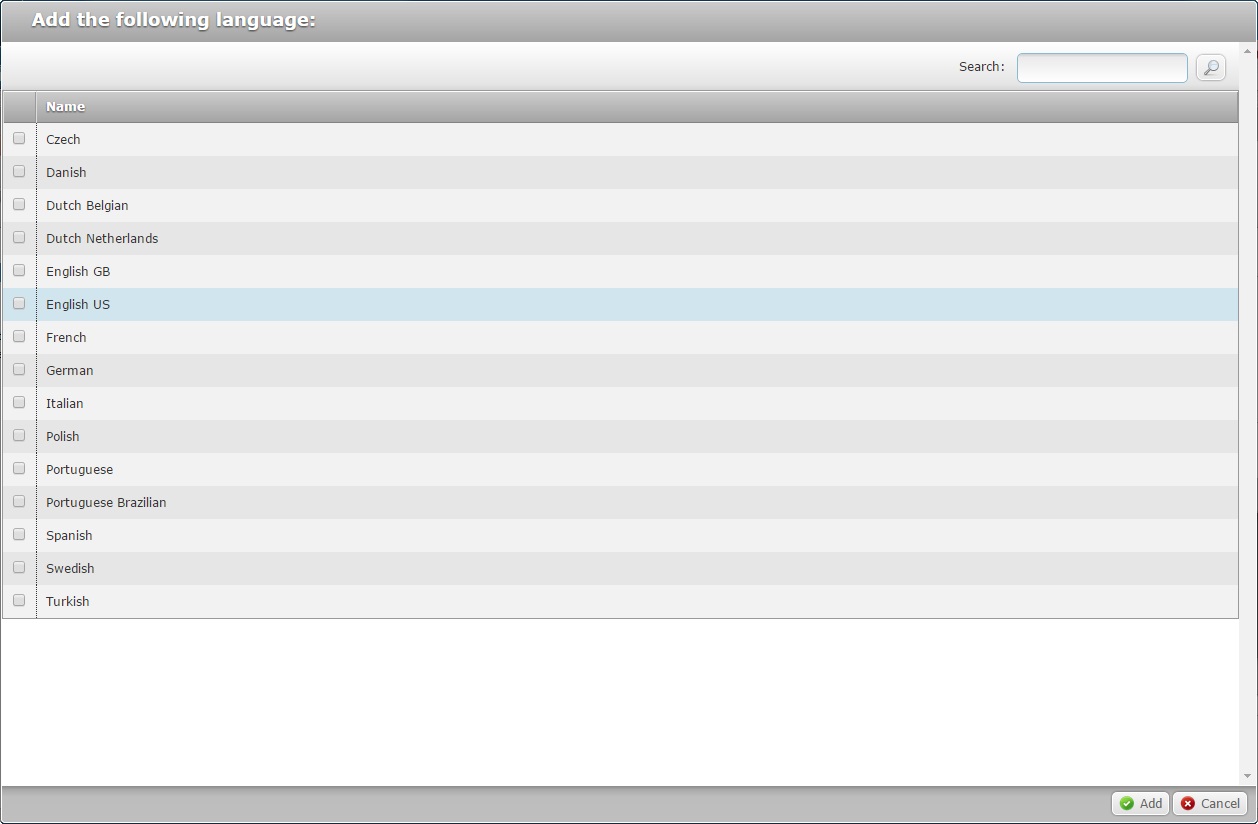This screenshot has width=1258, height=824.
Task: Click the 'German' row text
Action: (70, 371)
